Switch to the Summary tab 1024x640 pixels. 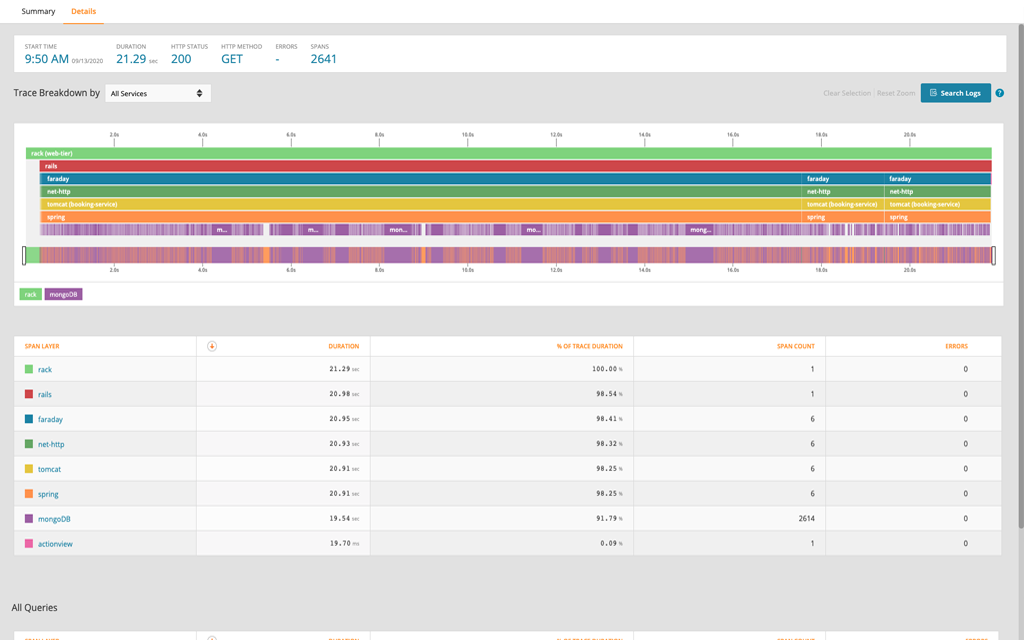click(x=38, y=11)
